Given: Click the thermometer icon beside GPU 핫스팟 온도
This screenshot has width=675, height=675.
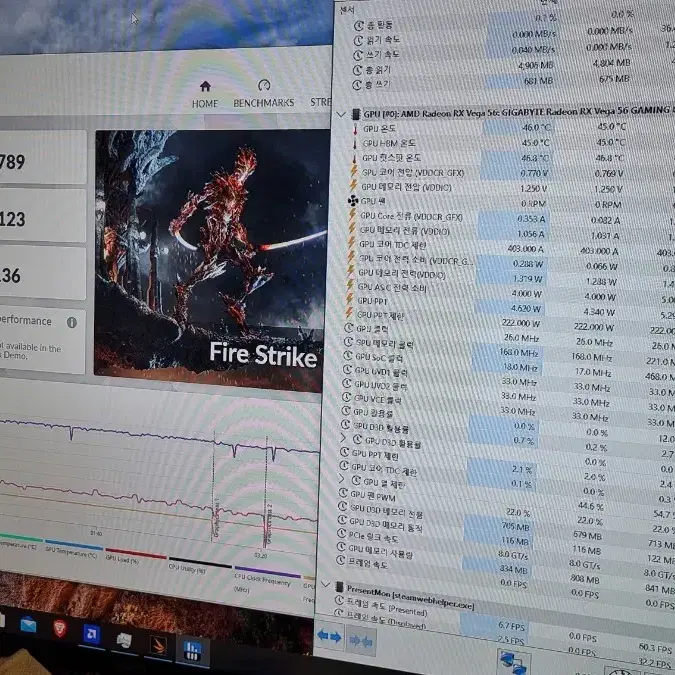Looking at the screenshot, I should (354, 159).
